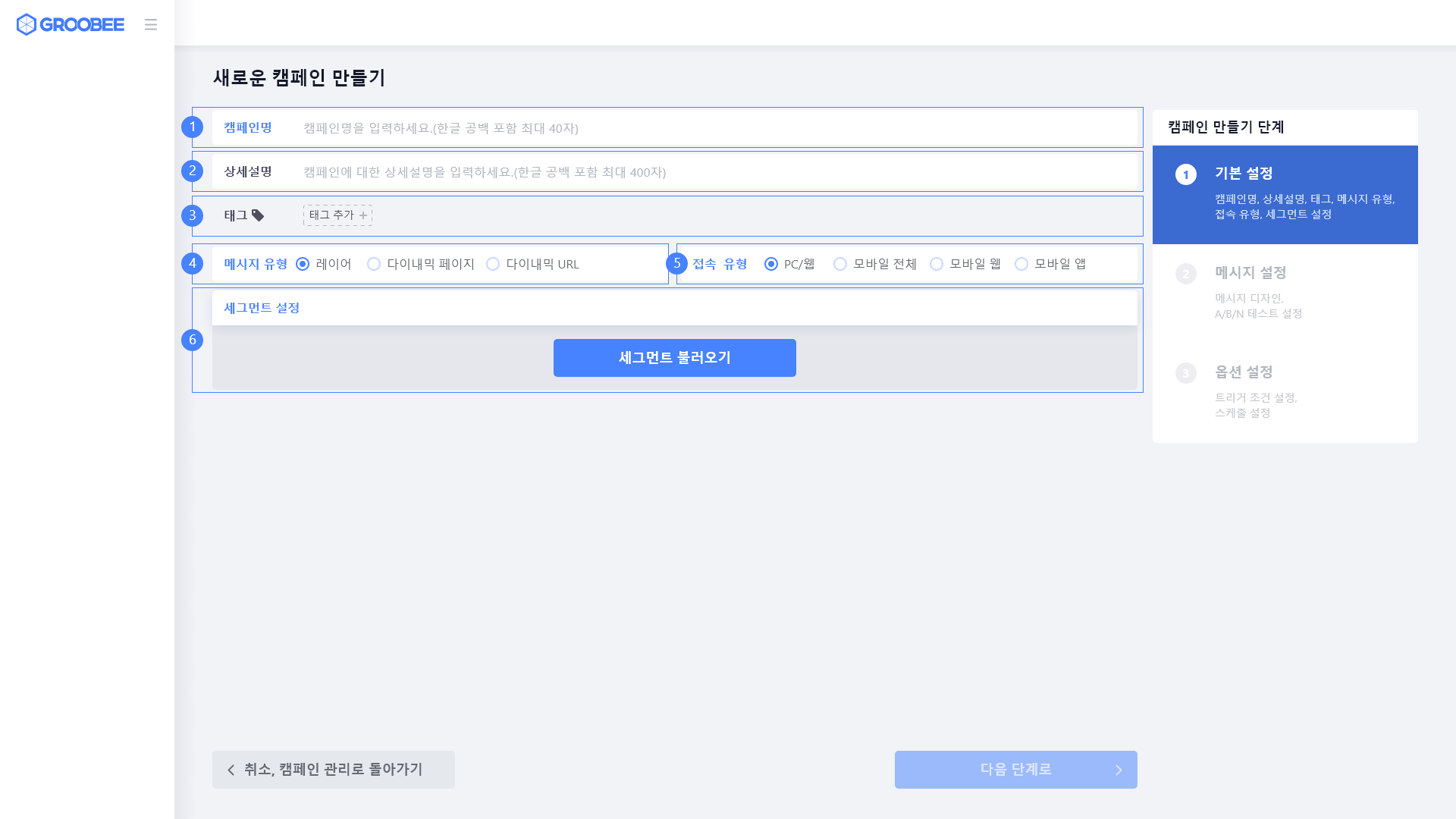Click the GROOBEE logo

click(x=70, y=24)
